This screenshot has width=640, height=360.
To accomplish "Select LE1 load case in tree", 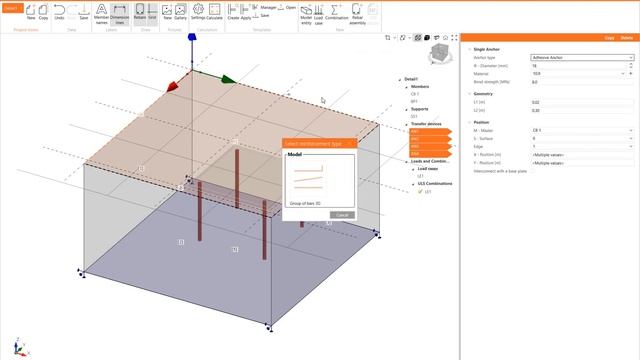I will [420, 176].
